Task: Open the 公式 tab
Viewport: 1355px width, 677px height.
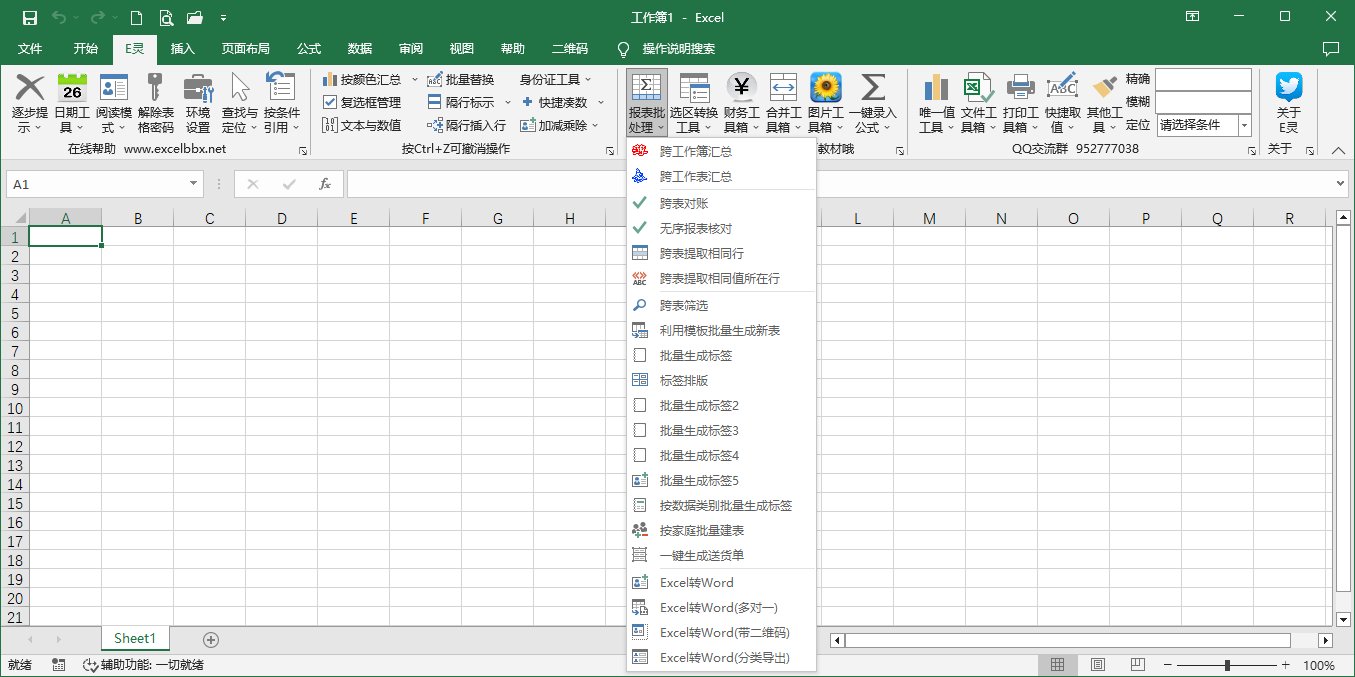Action: coord(309,48)
